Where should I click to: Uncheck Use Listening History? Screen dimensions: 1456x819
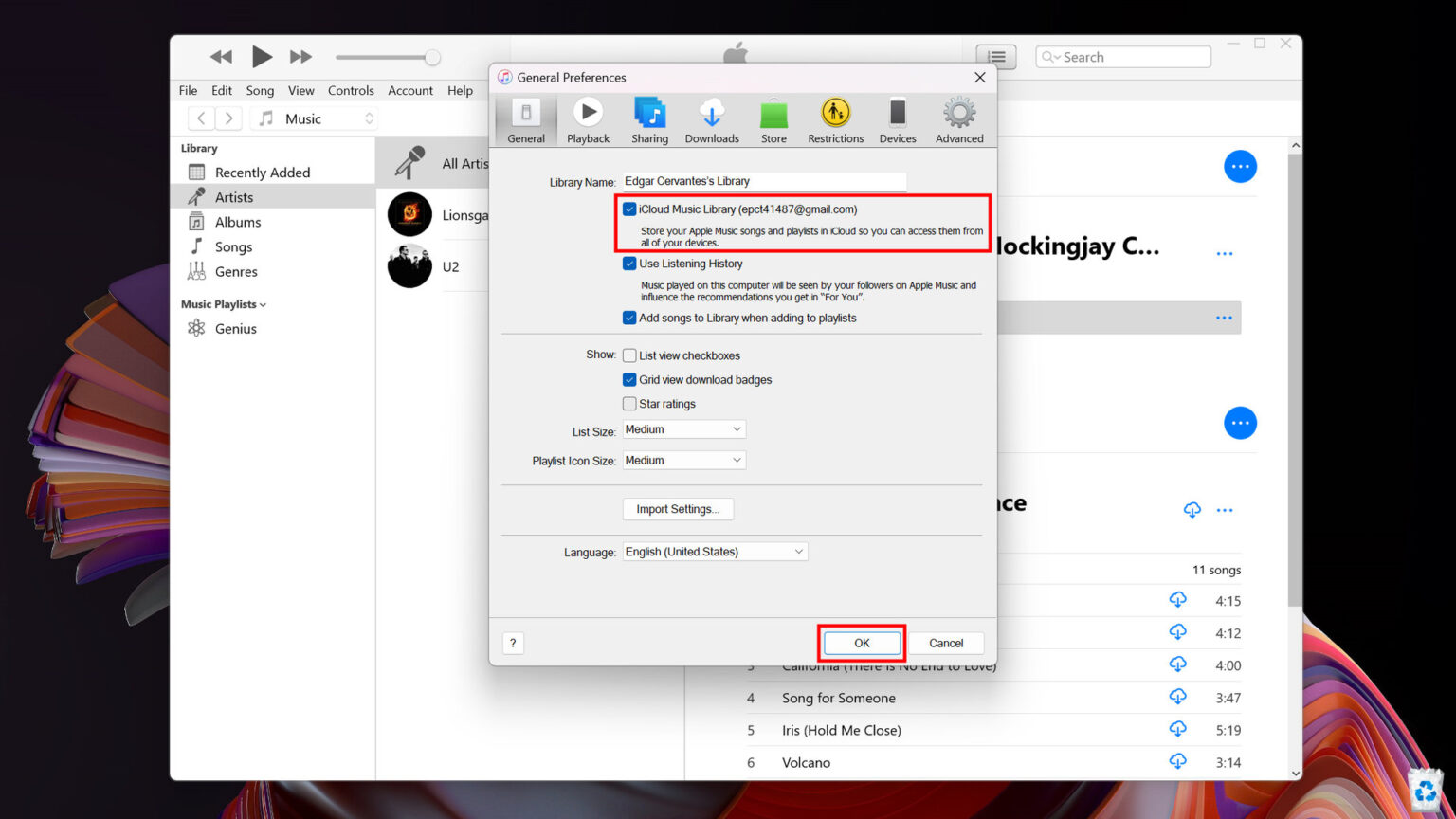(629, 264)
